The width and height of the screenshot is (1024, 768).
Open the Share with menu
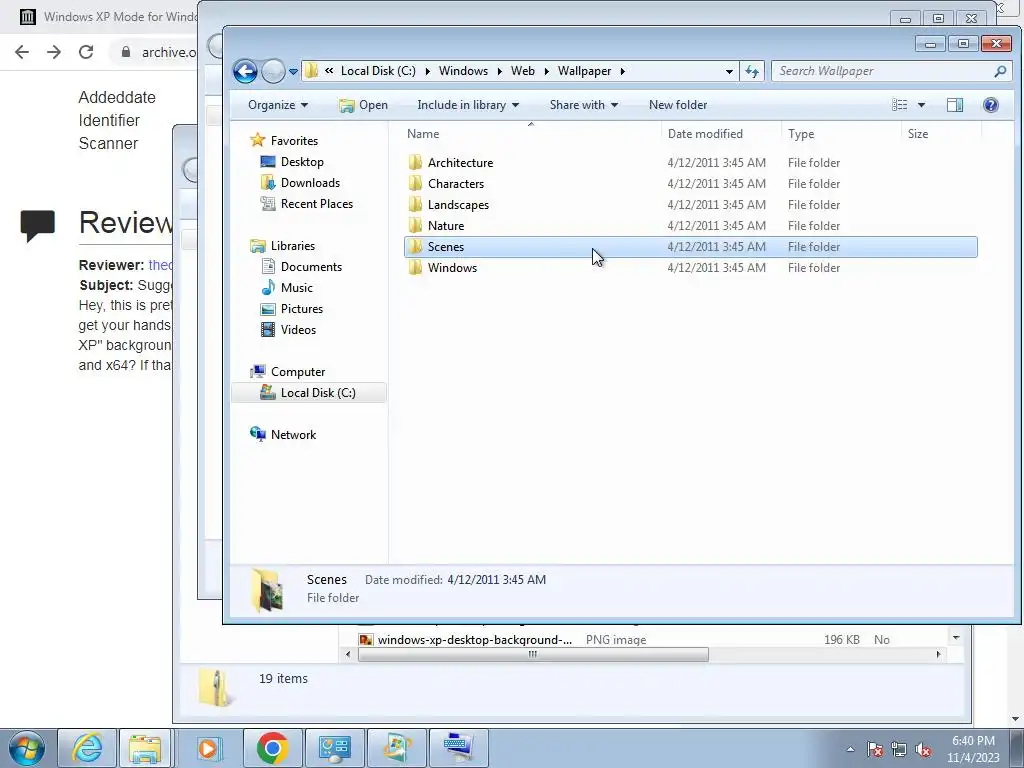pyautogui.click(x=583, y=105)
